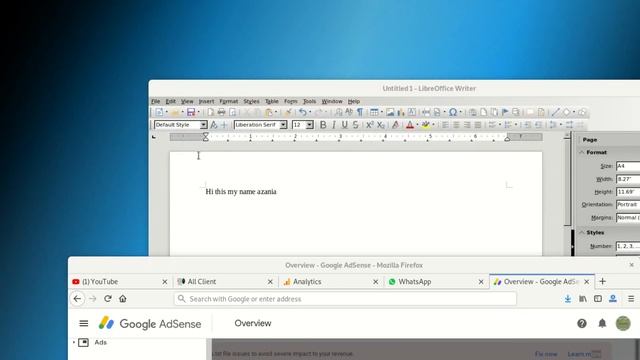Collapse the Styles section in Page sidebar
This screenshot has width=640, height=360.
tap(582, 232)
